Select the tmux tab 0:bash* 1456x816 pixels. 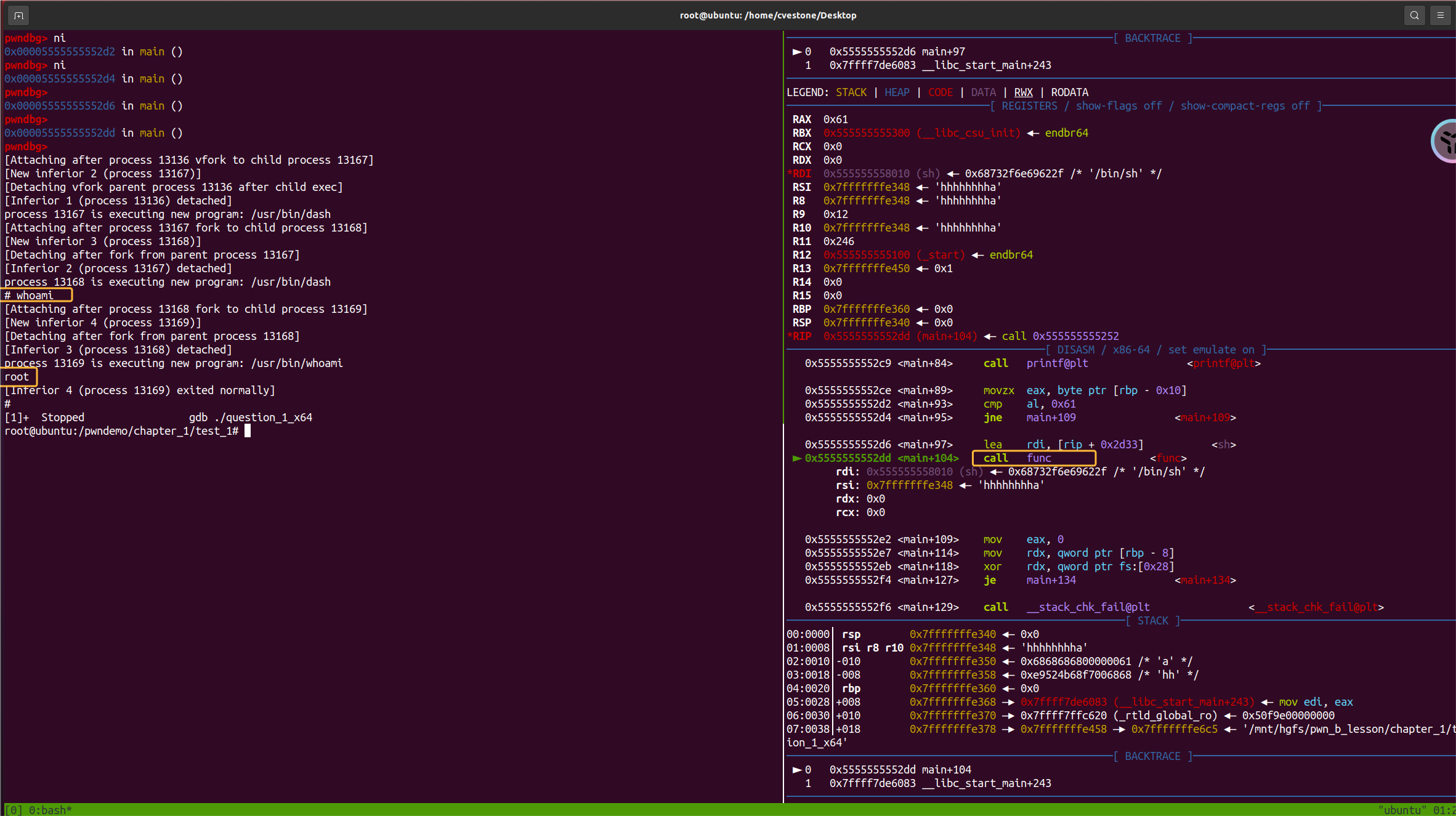tap(51, 810)
